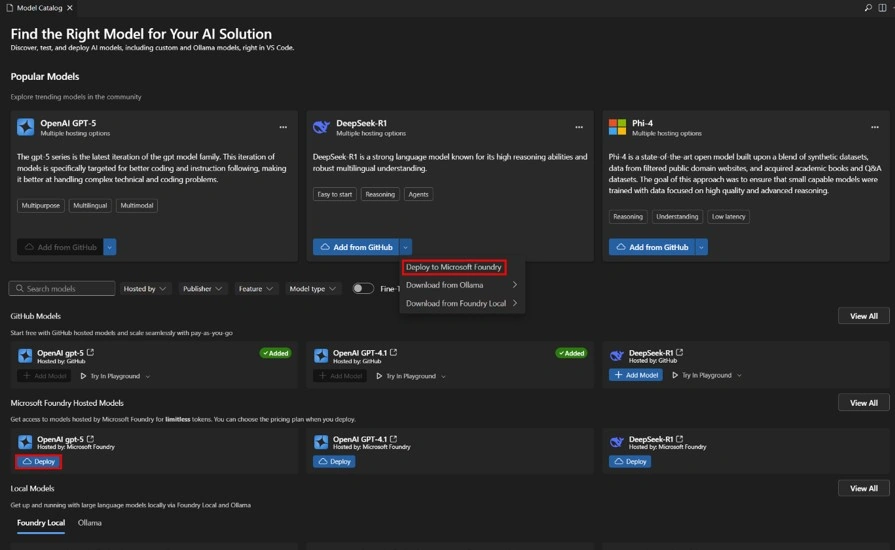Open the Publisher filter dropdown
The width and height of the screenshot is (895, 550).
pyautogui.click(x=202, y=289)
